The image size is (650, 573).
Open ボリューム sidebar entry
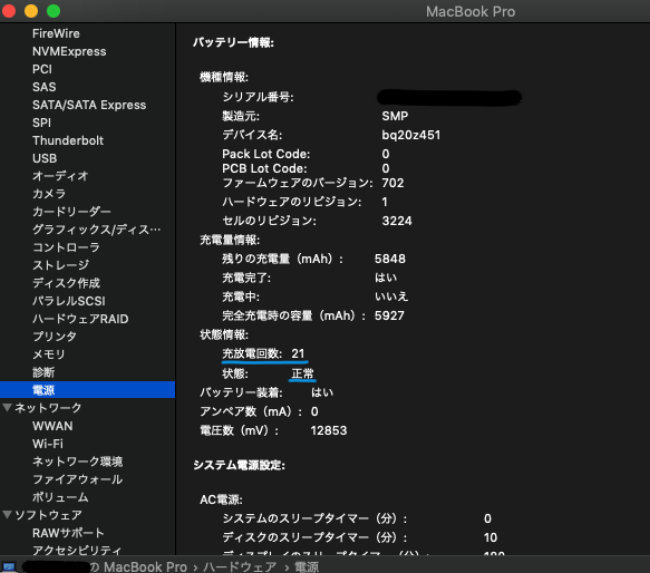click(x=60, y=497)
